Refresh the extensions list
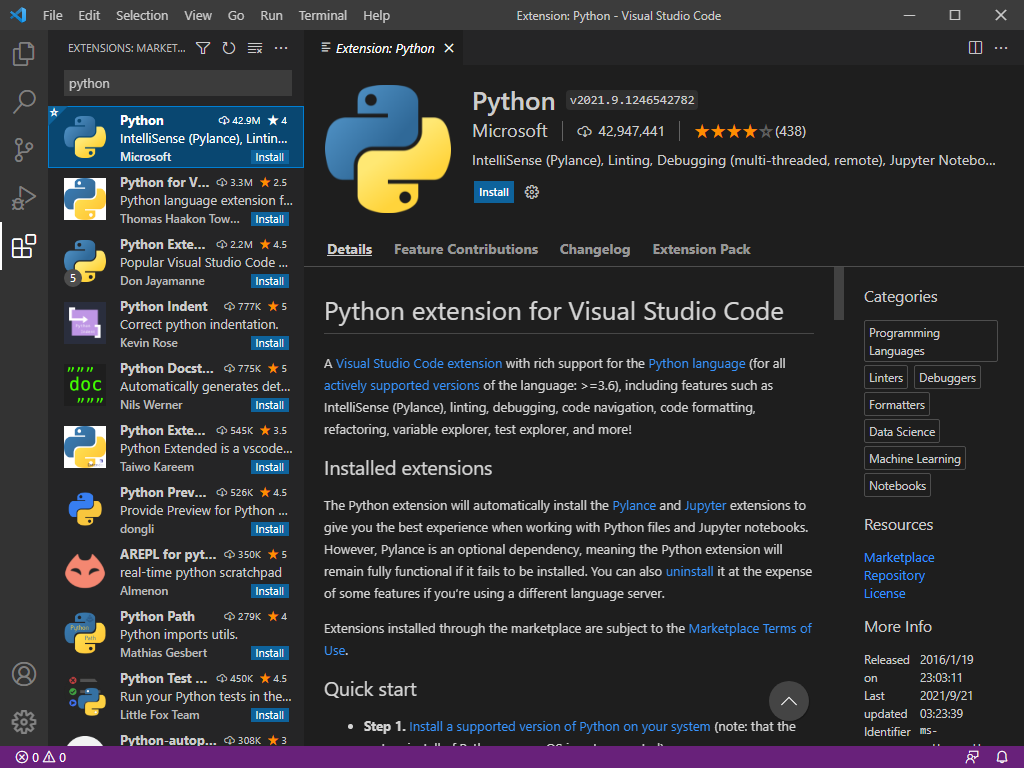This screenshot has height=768, width=1024. click(229, 48)
